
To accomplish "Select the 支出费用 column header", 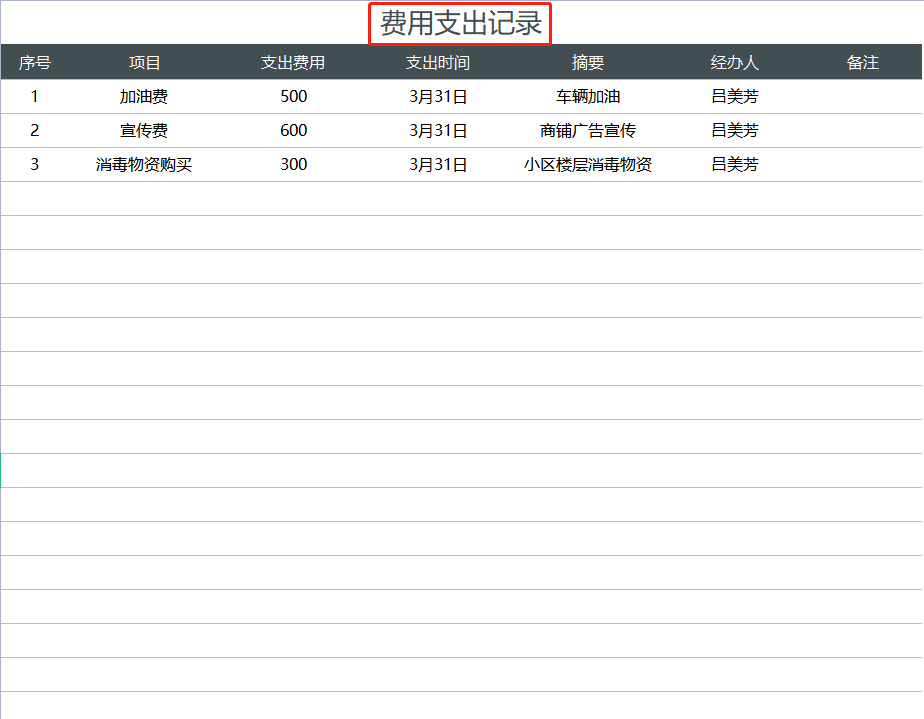I will coord(290,61).
